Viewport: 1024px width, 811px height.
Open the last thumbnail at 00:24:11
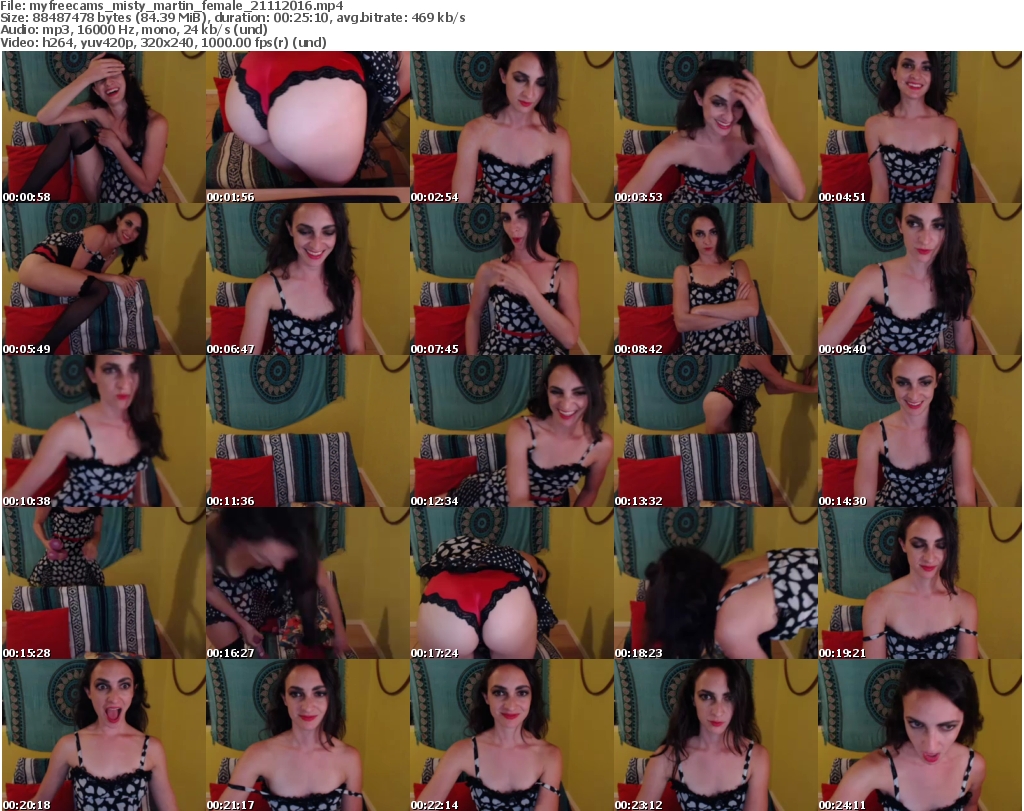[x=920, y=735]
